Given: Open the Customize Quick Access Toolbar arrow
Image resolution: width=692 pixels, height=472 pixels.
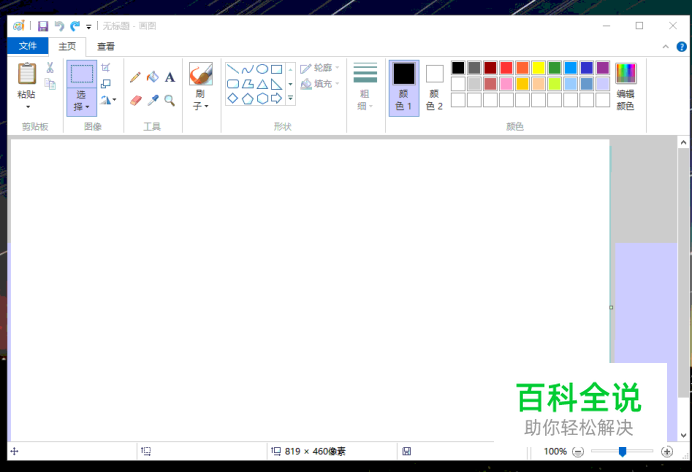Looking at the screenshot, I should pos(89,27).
